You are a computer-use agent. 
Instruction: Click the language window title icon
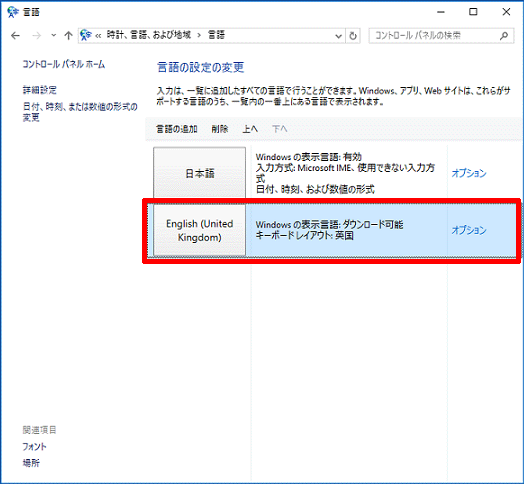(x=13, y=12)
